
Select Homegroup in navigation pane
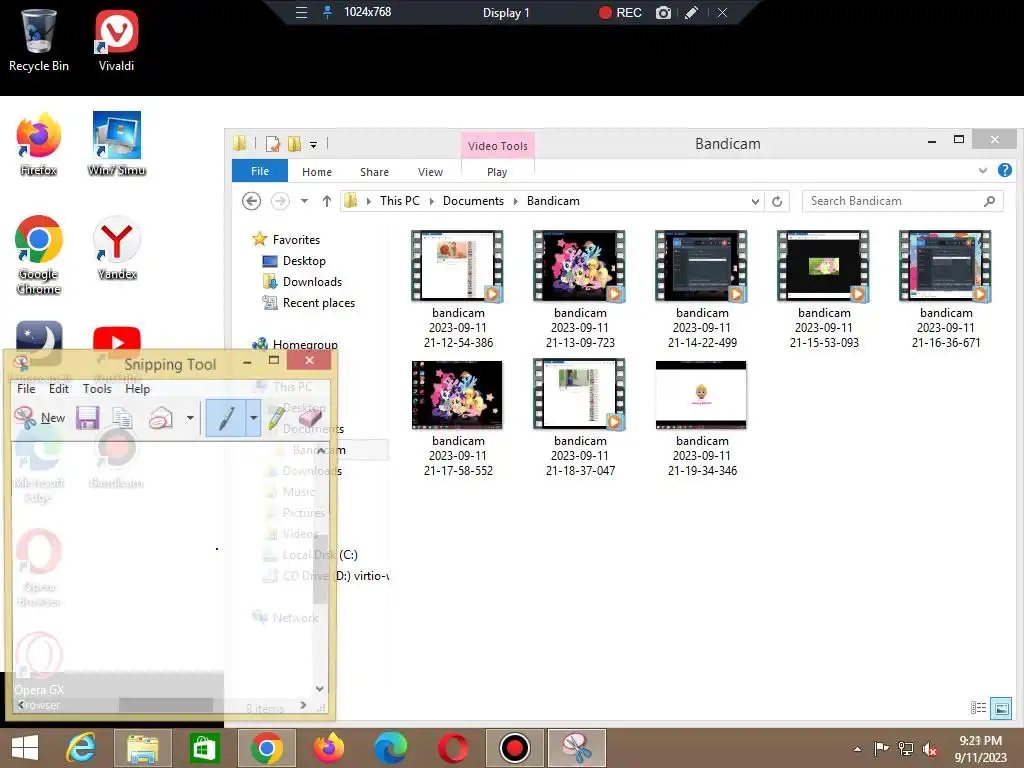tap(305, 344)
